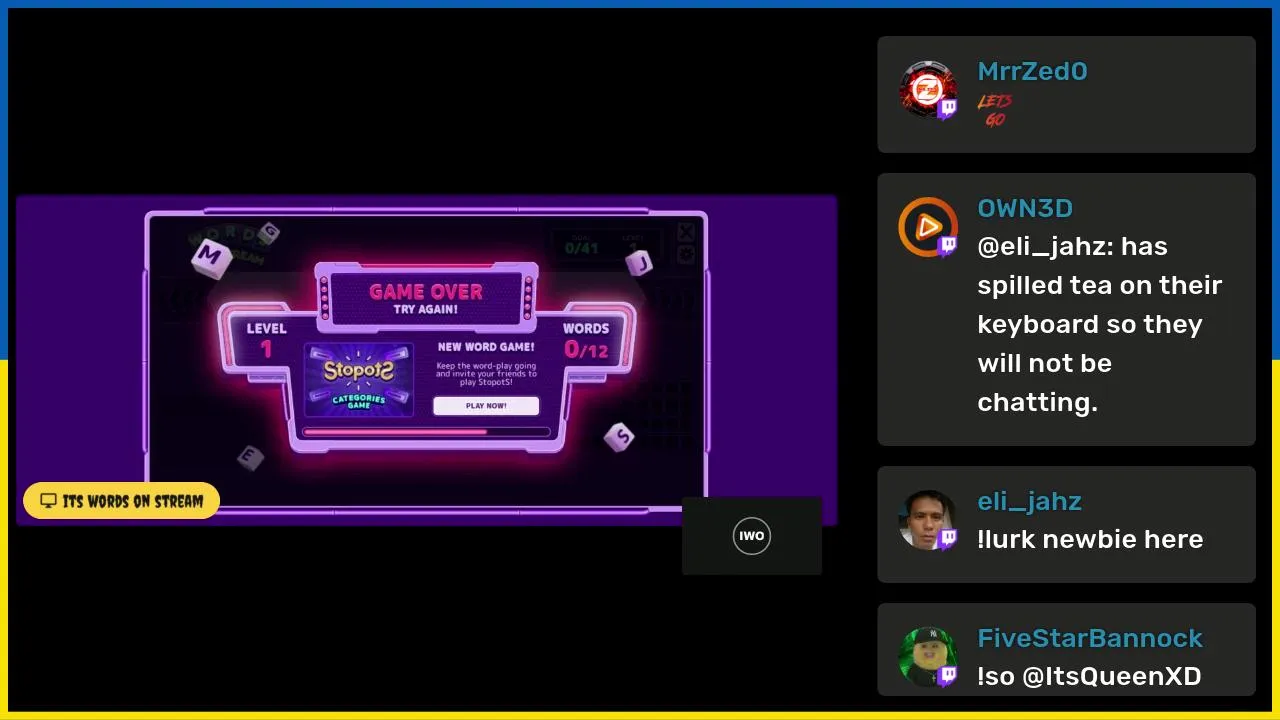Click the floating M letter cube

[211, 257]
